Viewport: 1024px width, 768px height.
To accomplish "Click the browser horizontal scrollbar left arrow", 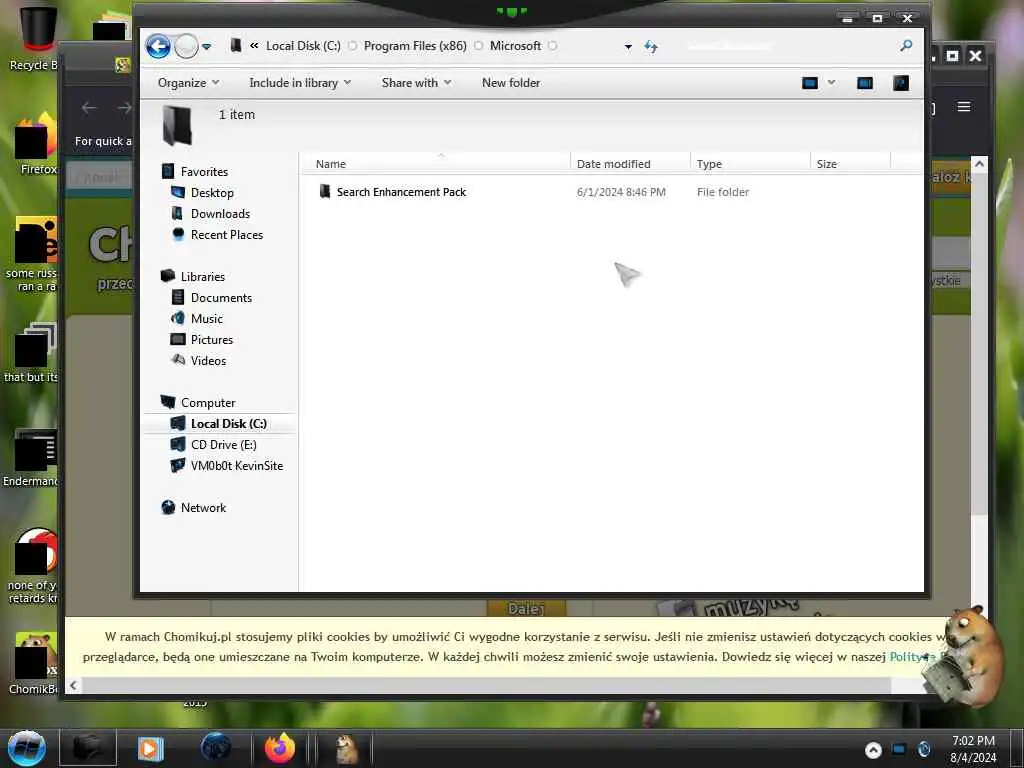I will (73, 685).
